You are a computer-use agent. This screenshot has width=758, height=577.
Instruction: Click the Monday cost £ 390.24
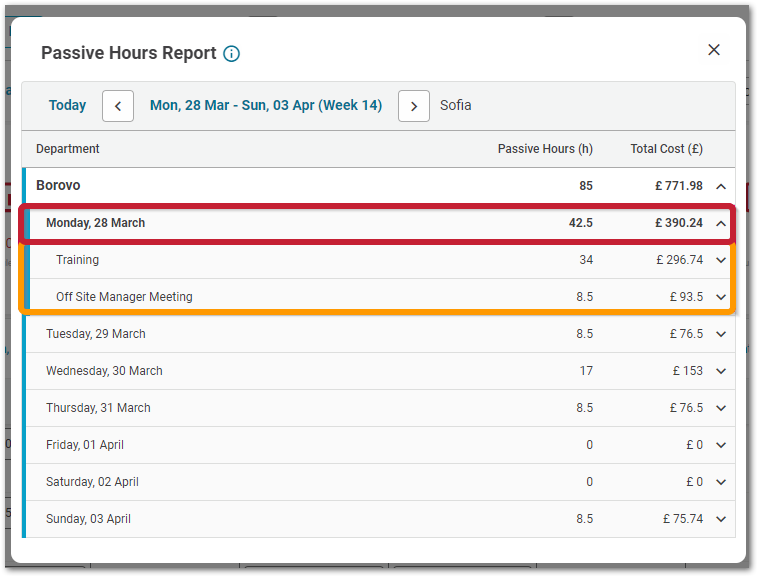pyautogui.click(x=679, y=223)
